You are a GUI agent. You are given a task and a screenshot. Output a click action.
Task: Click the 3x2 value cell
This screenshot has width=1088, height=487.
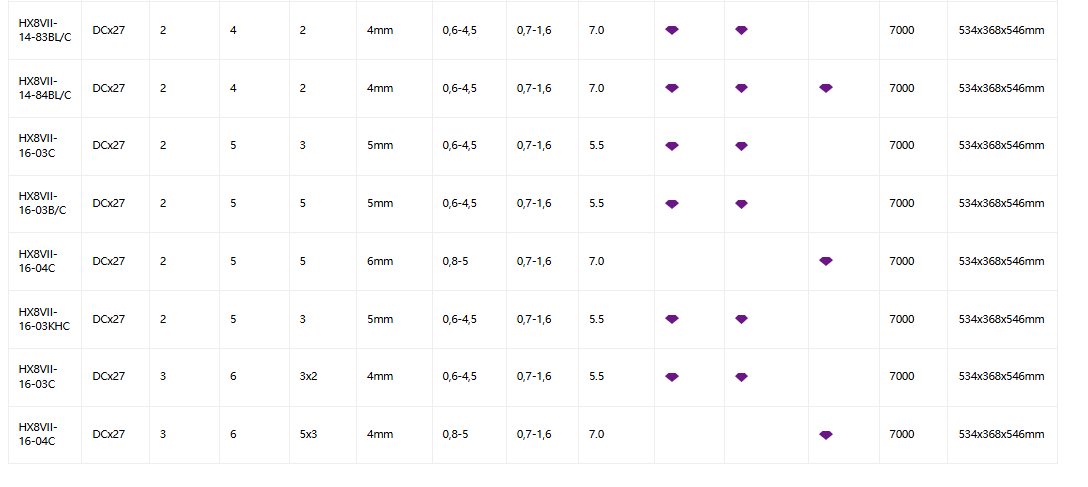pos(323,377)
